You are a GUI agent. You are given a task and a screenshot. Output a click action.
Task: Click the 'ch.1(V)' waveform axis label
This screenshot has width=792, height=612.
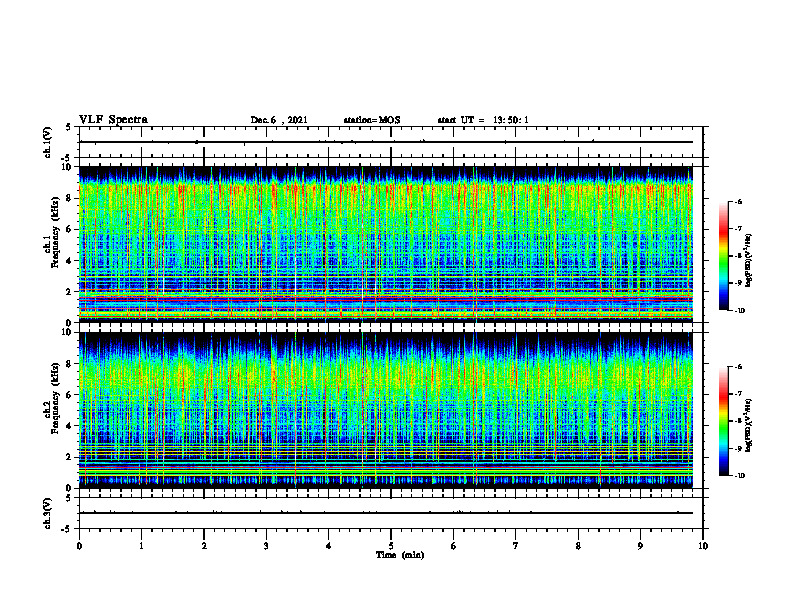coord(48,142)
